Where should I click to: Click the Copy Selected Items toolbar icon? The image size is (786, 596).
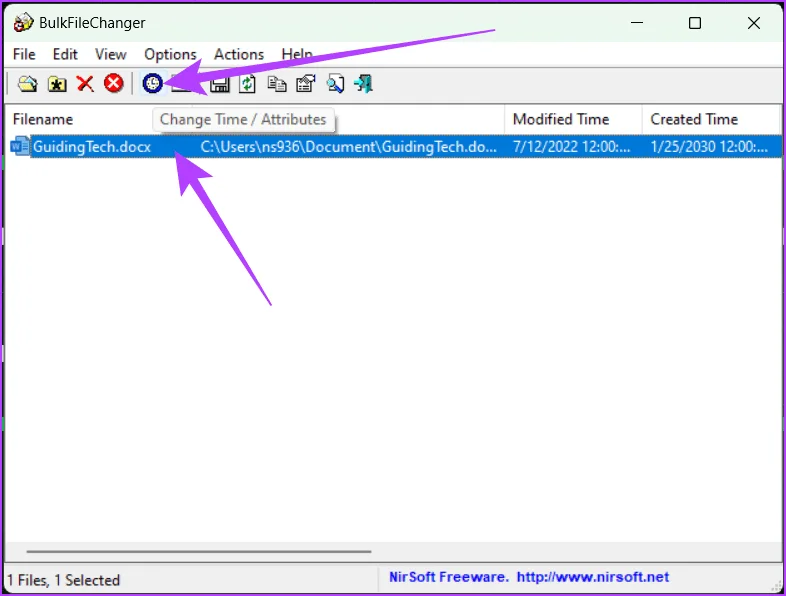click(277, 83)
